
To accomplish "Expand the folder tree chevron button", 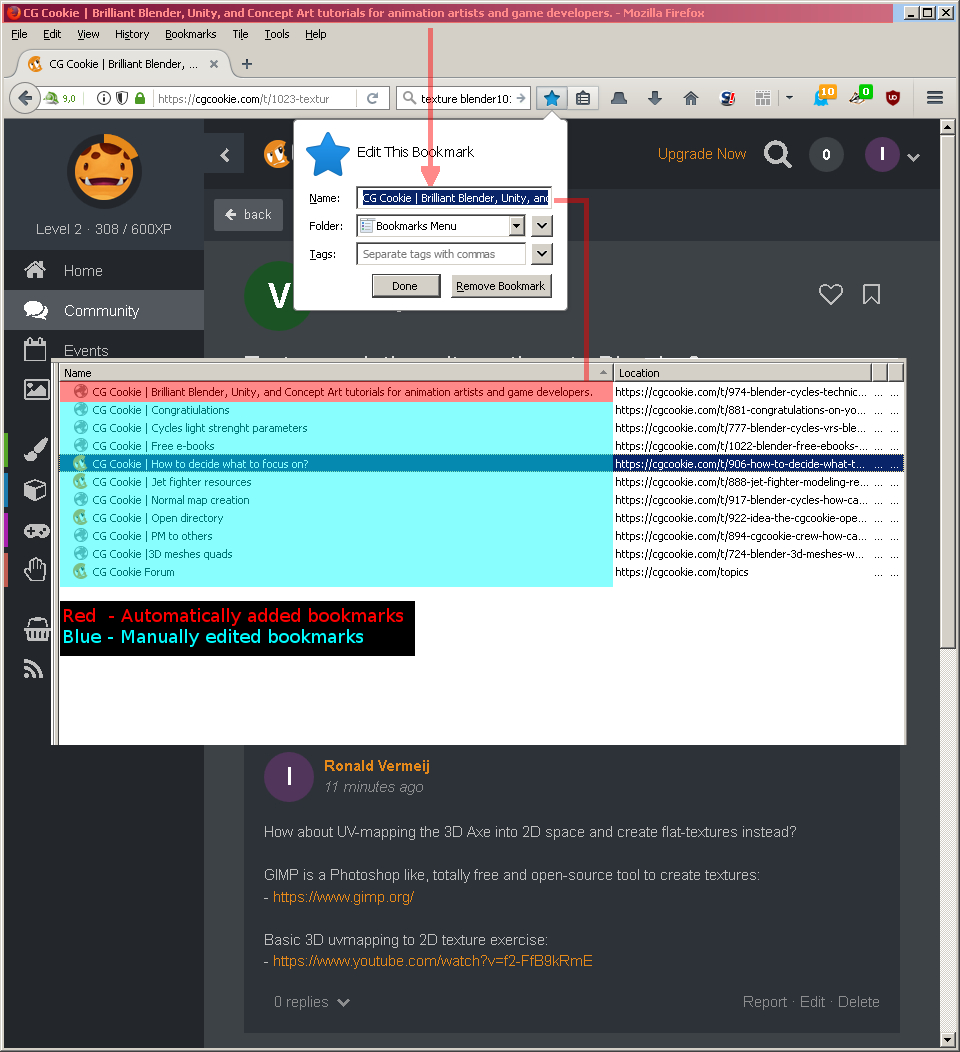I will click(x=542, y=226).
